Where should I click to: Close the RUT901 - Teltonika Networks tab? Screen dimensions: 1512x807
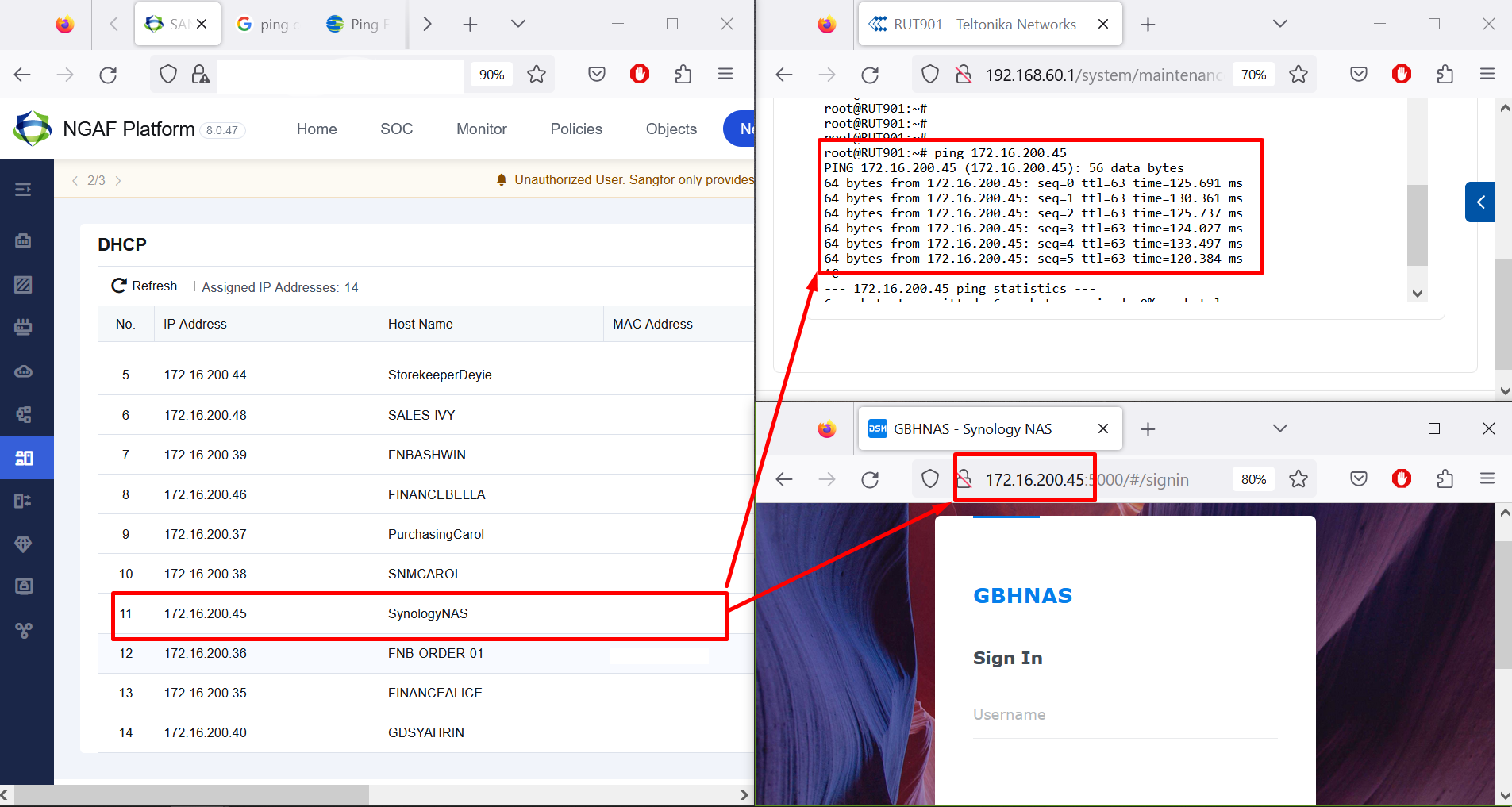[1102, 25]
